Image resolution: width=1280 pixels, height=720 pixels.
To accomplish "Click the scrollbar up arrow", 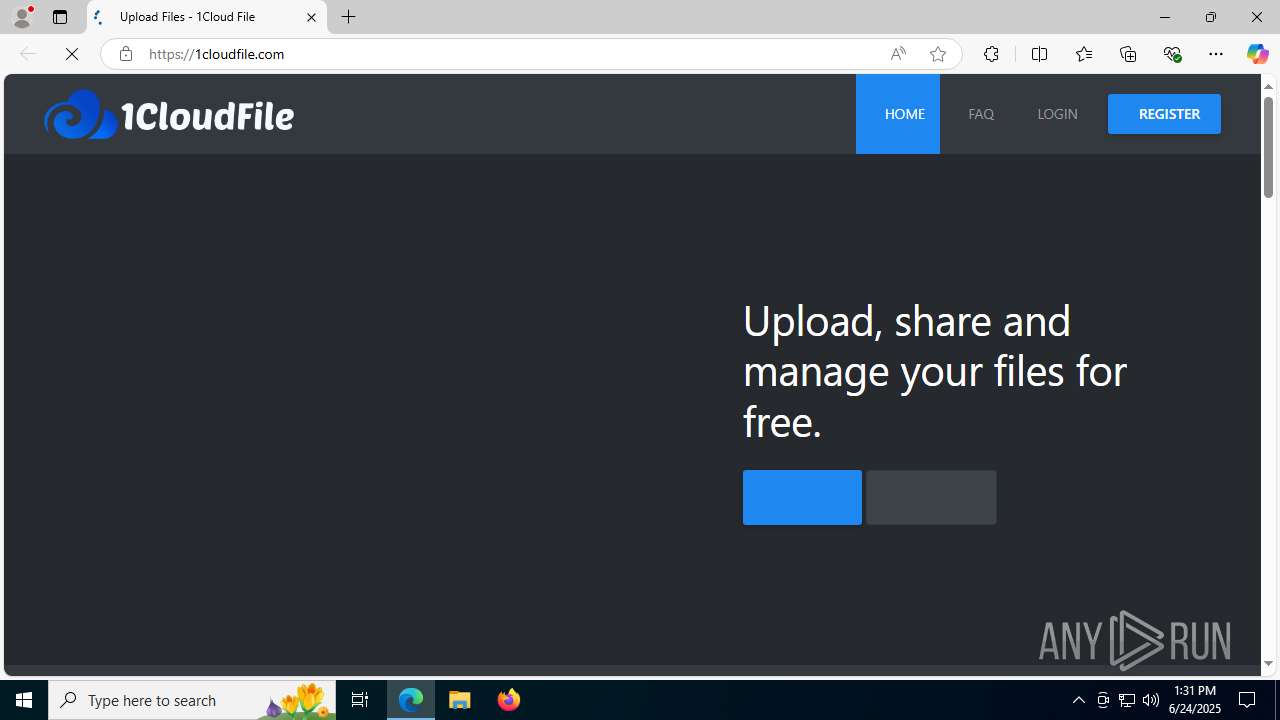I will pos(1268,86).
